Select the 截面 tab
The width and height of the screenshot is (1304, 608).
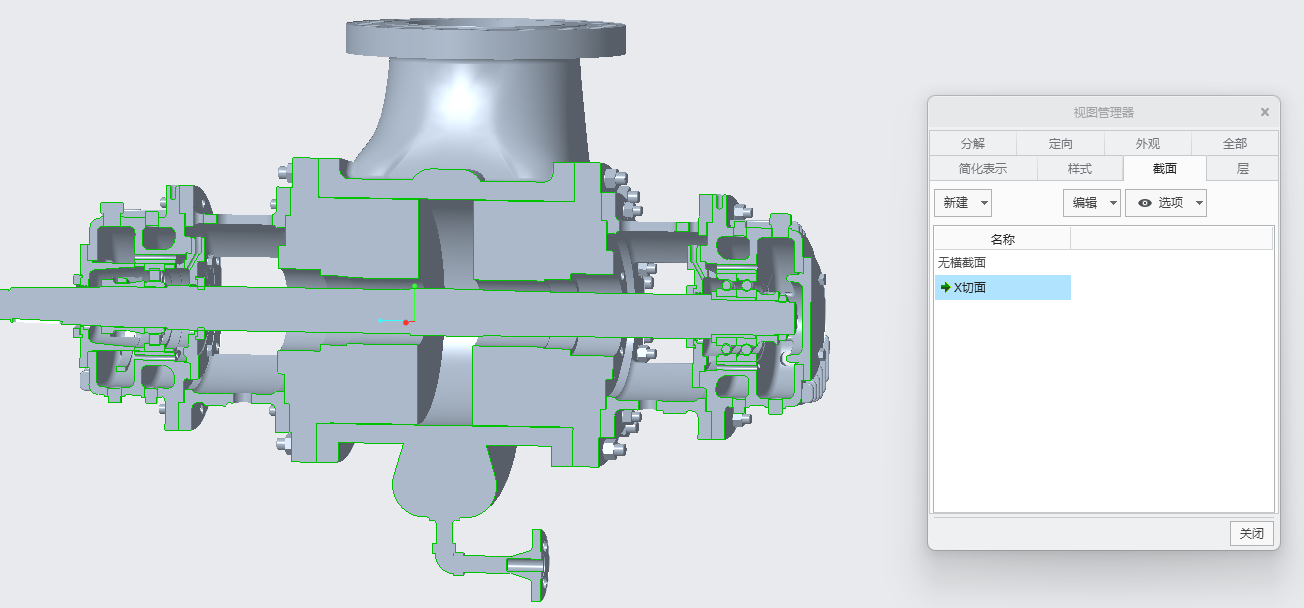pos(1164,169)
